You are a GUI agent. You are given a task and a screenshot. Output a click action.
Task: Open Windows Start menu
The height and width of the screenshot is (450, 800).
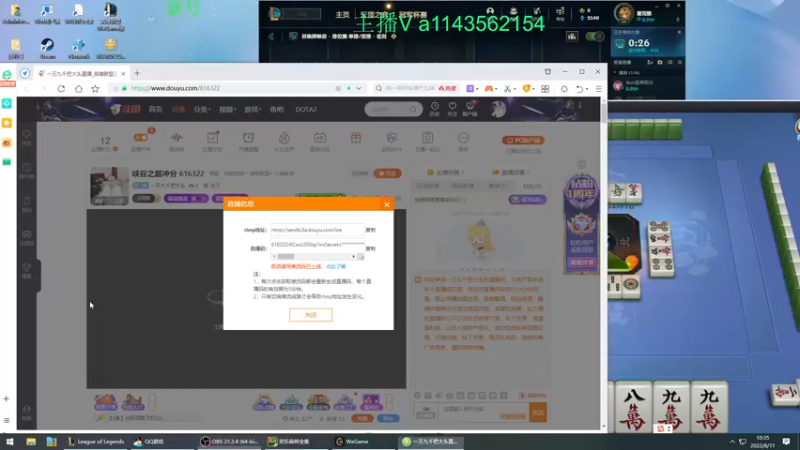click(10, 442)
